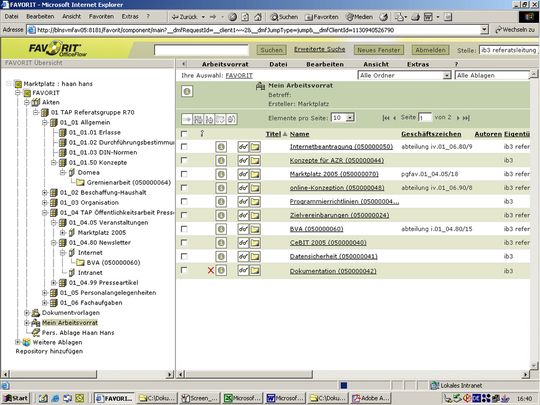Select Pers. Ablage Haan Hans tree item
Viewport: 540px width, 405px height.
78,333
